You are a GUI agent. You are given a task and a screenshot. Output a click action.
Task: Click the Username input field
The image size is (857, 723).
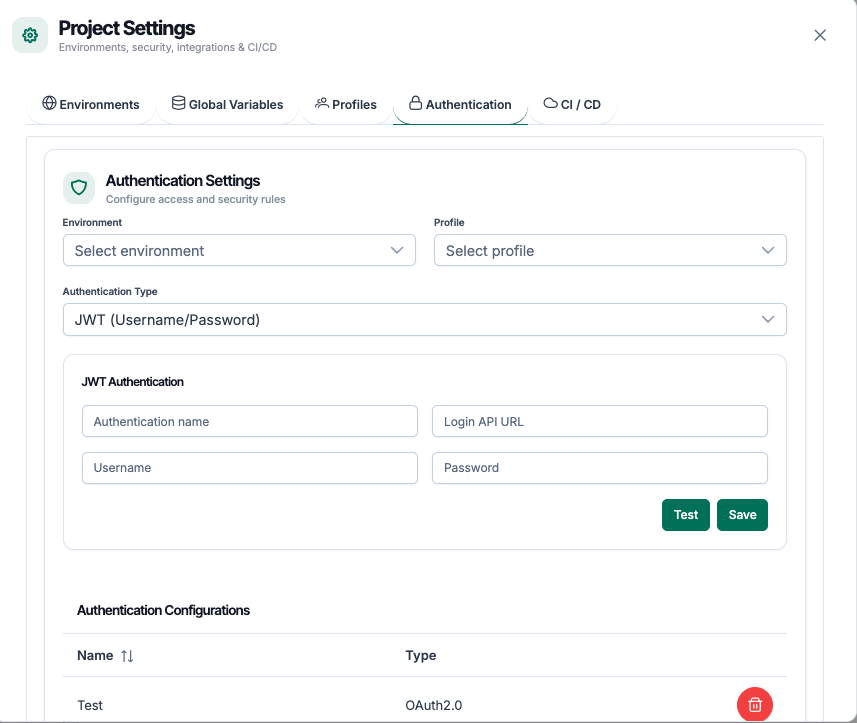click(249, 467)
